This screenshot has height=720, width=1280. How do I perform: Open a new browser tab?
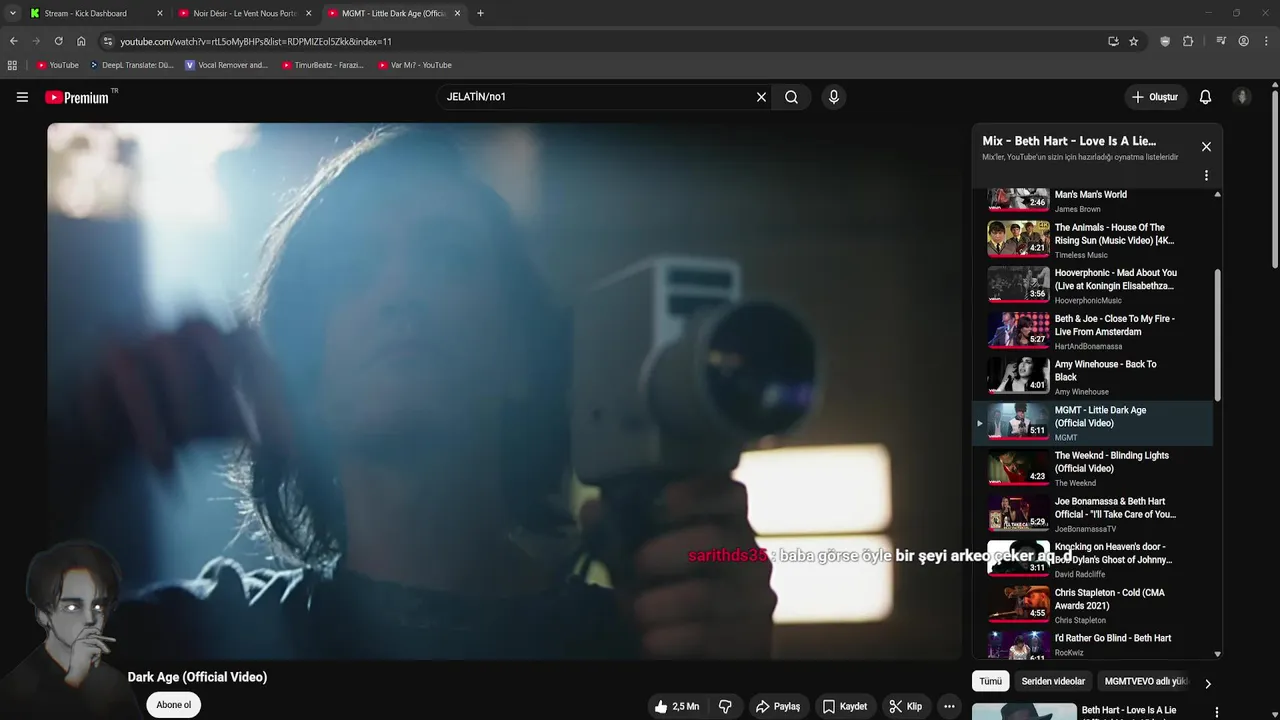480,13
